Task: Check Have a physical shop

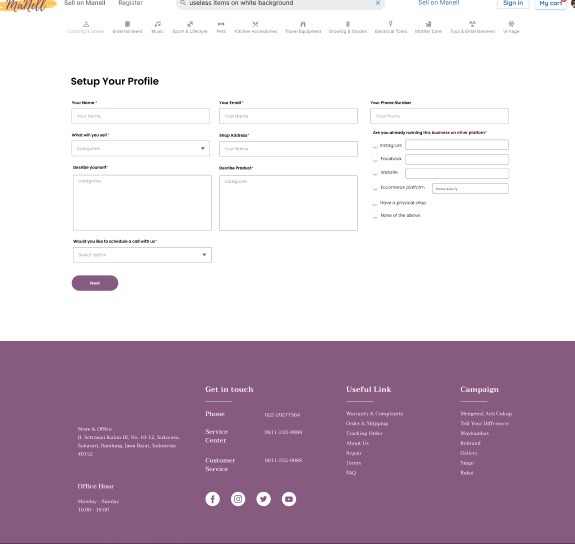Action: 375,203
